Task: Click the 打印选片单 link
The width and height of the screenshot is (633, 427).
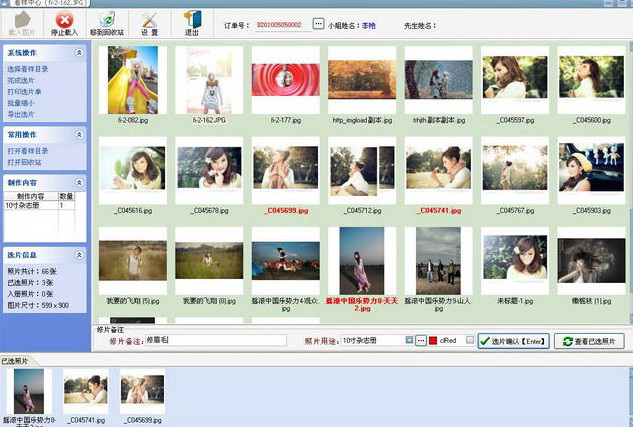Action: click(x=24, y=92)
